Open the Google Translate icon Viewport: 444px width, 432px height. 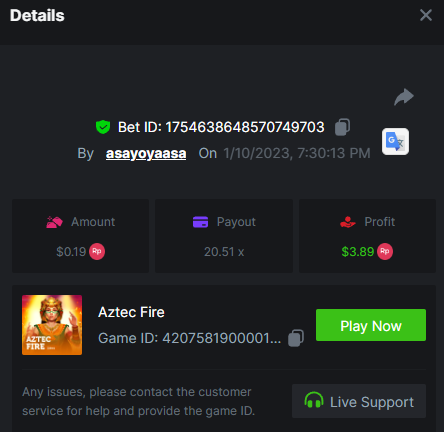click(x=395, y=141)
